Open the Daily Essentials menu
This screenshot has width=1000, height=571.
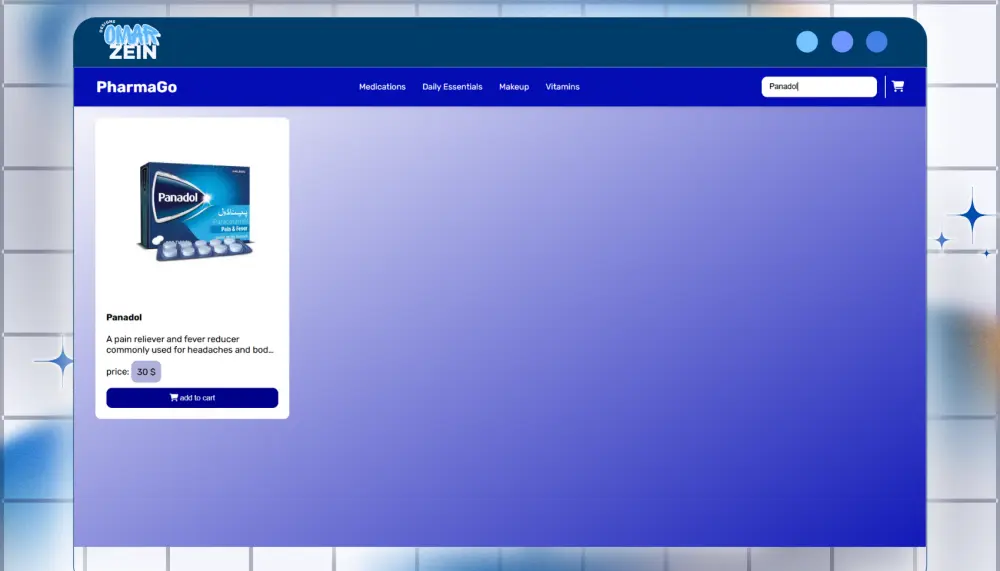coord(452,87)
